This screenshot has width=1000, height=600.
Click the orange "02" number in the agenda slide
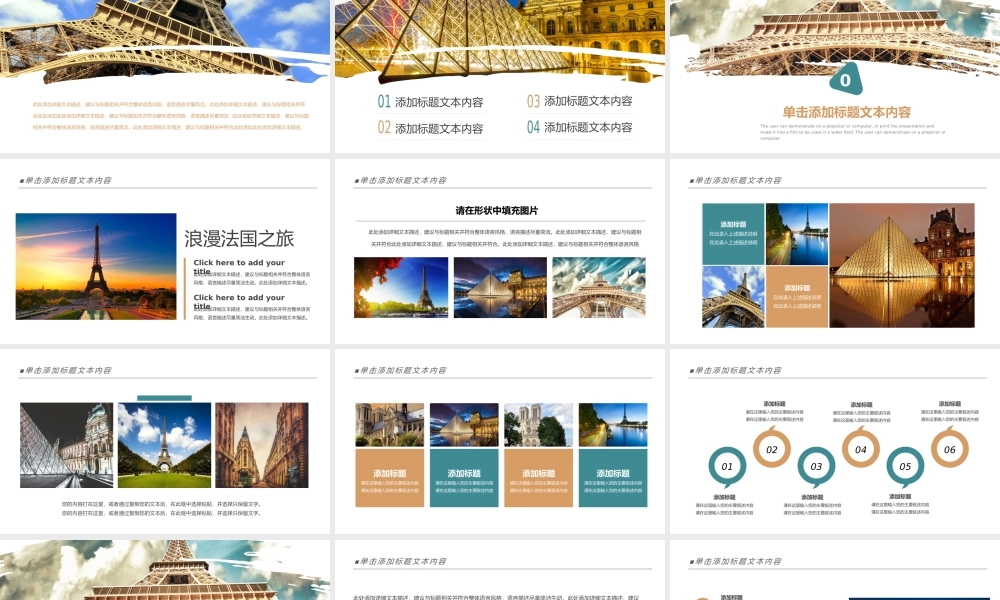(x=384, y=127)
